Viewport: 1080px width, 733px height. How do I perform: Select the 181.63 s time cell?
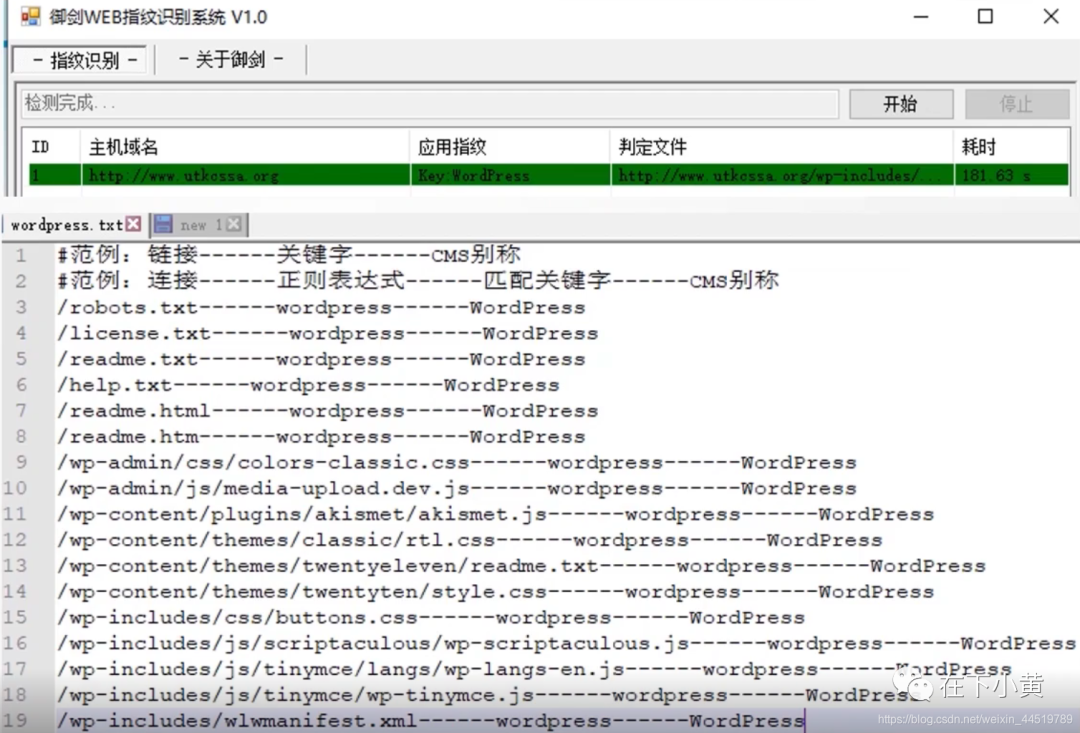(1011, 175)
